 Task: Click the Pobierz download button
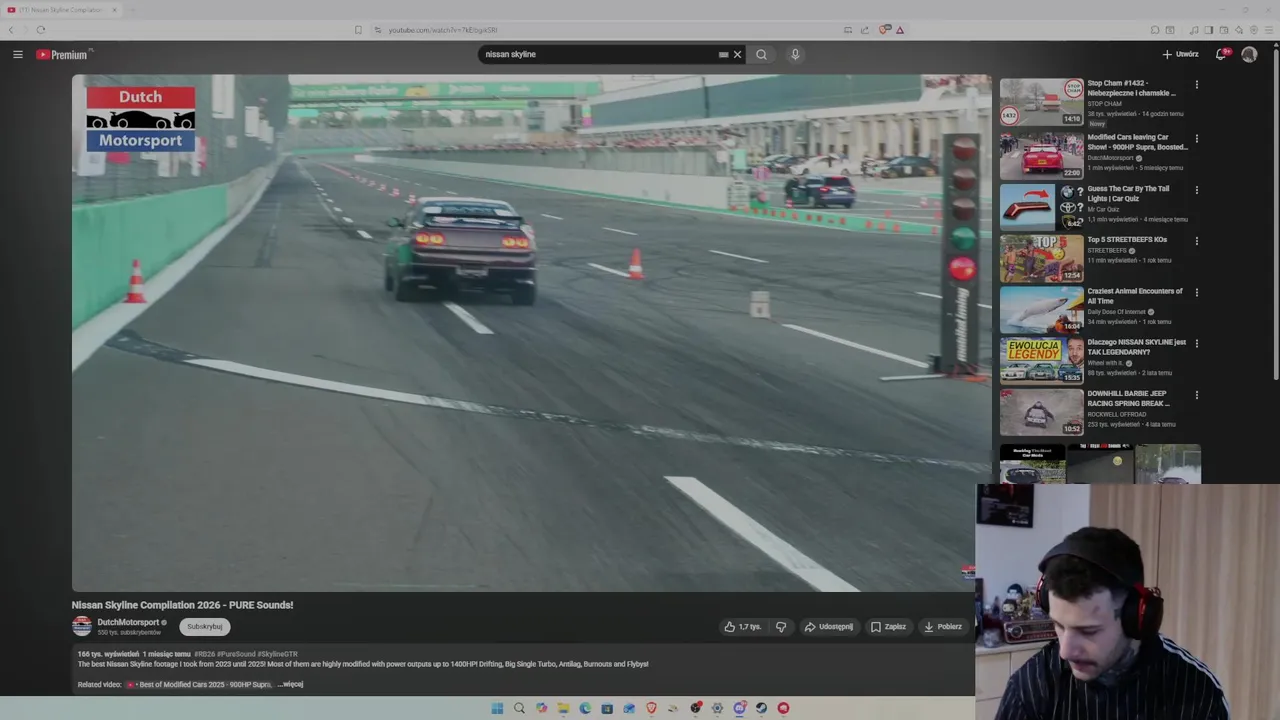(x=943, y=627)
